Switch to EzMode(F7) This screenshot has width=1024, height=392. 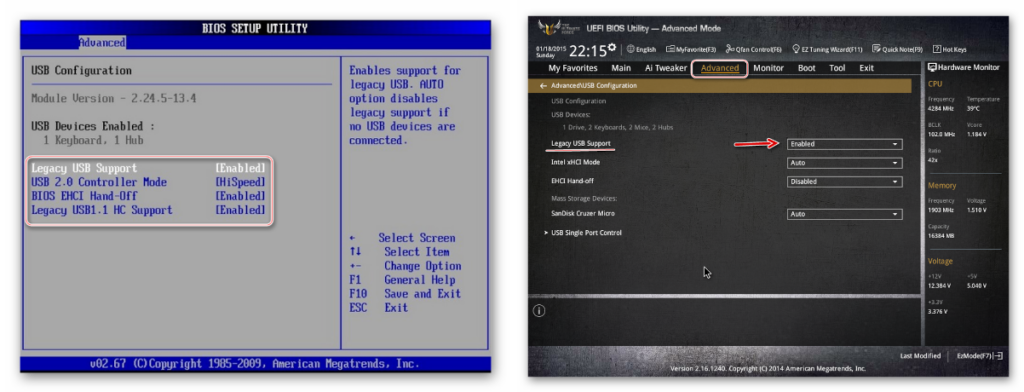[980, 356]
